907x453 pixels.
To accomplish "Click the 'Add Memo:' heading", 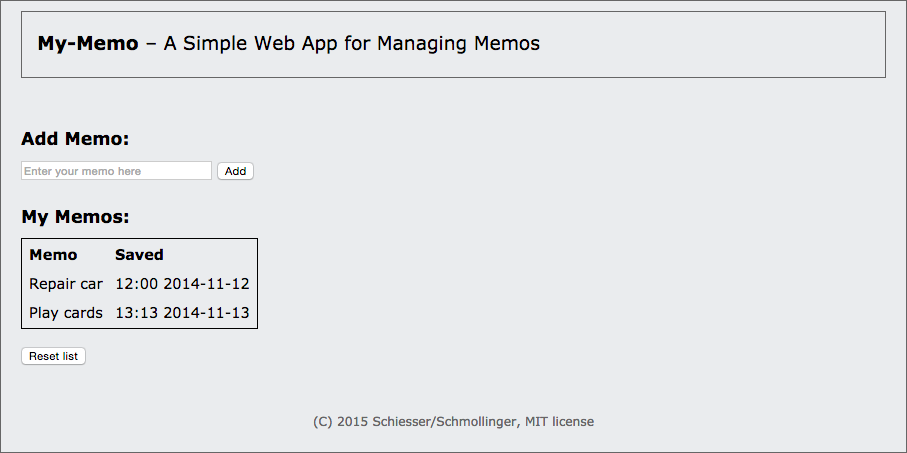I will pyautogui.click(x=75, y=139).
